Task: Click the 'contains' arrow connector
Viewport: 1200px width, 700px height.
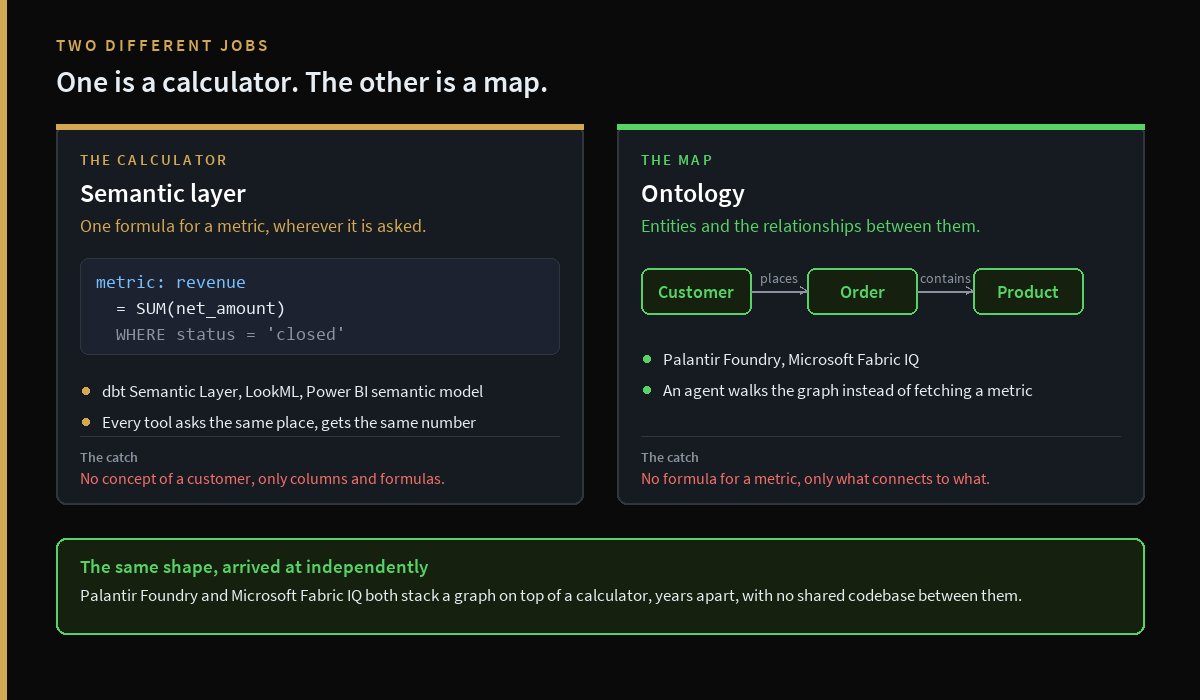Action: [945, 291]
